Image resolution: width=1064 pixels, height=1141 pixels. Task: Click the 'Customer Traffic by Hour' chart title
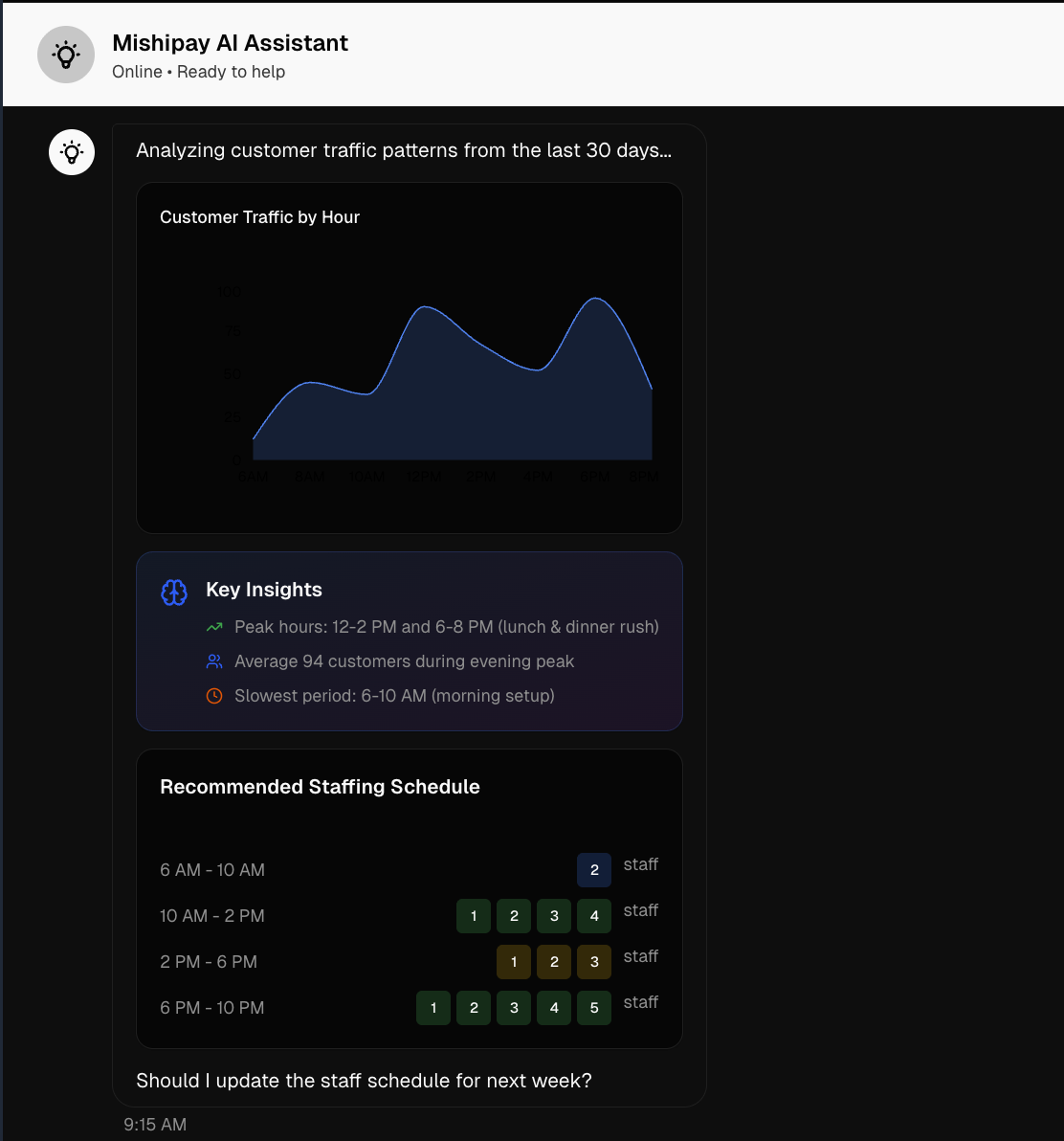pos(259,217)
